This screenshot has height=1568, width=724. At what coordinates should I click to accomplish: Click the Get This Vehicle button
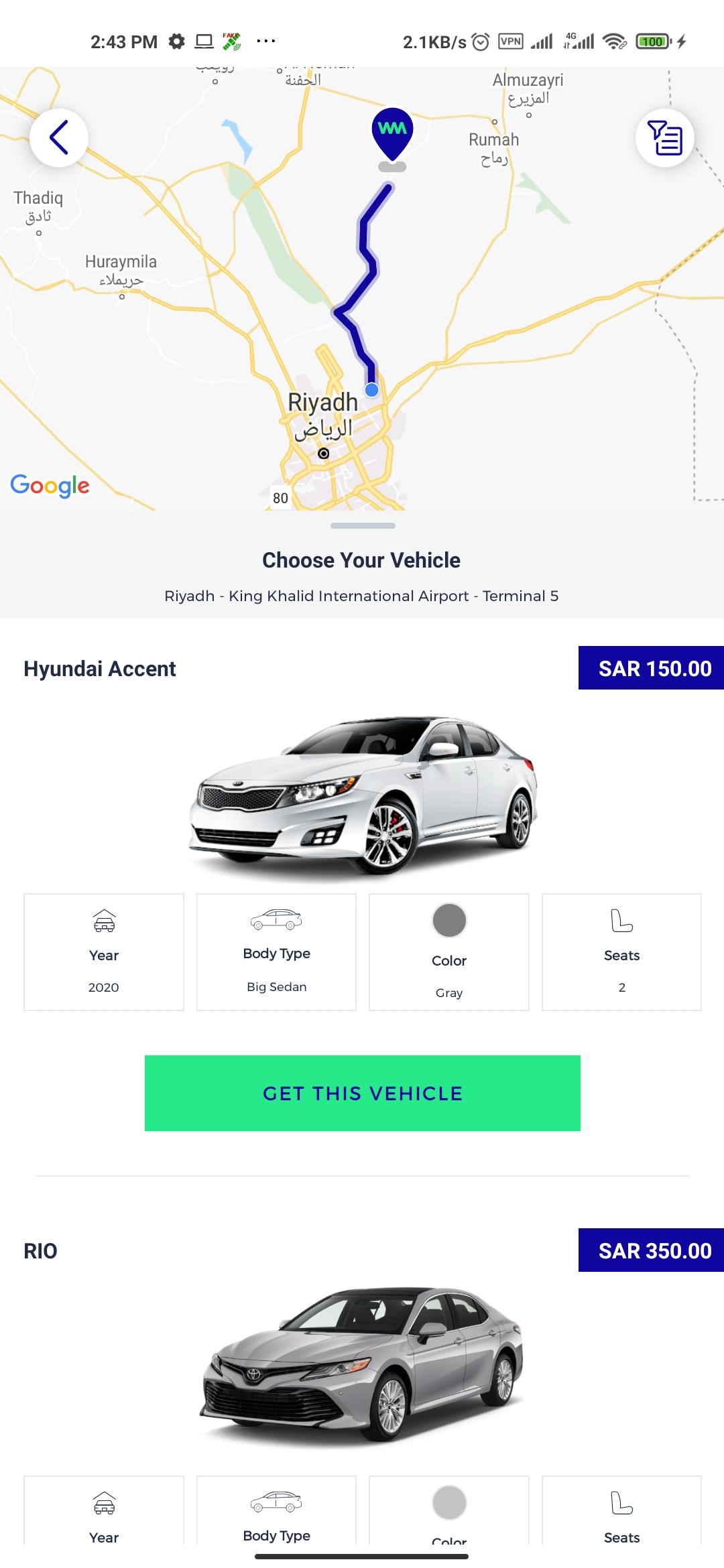tap(363, 1093)
